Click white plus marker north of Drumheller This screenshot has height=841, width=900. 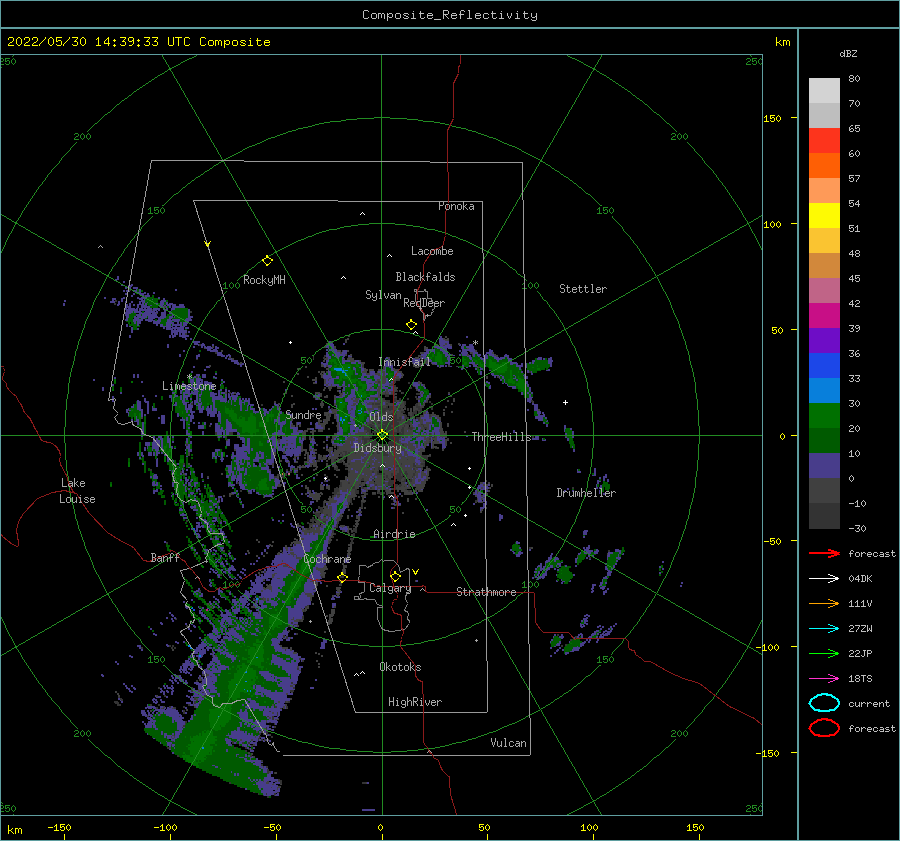565,402
